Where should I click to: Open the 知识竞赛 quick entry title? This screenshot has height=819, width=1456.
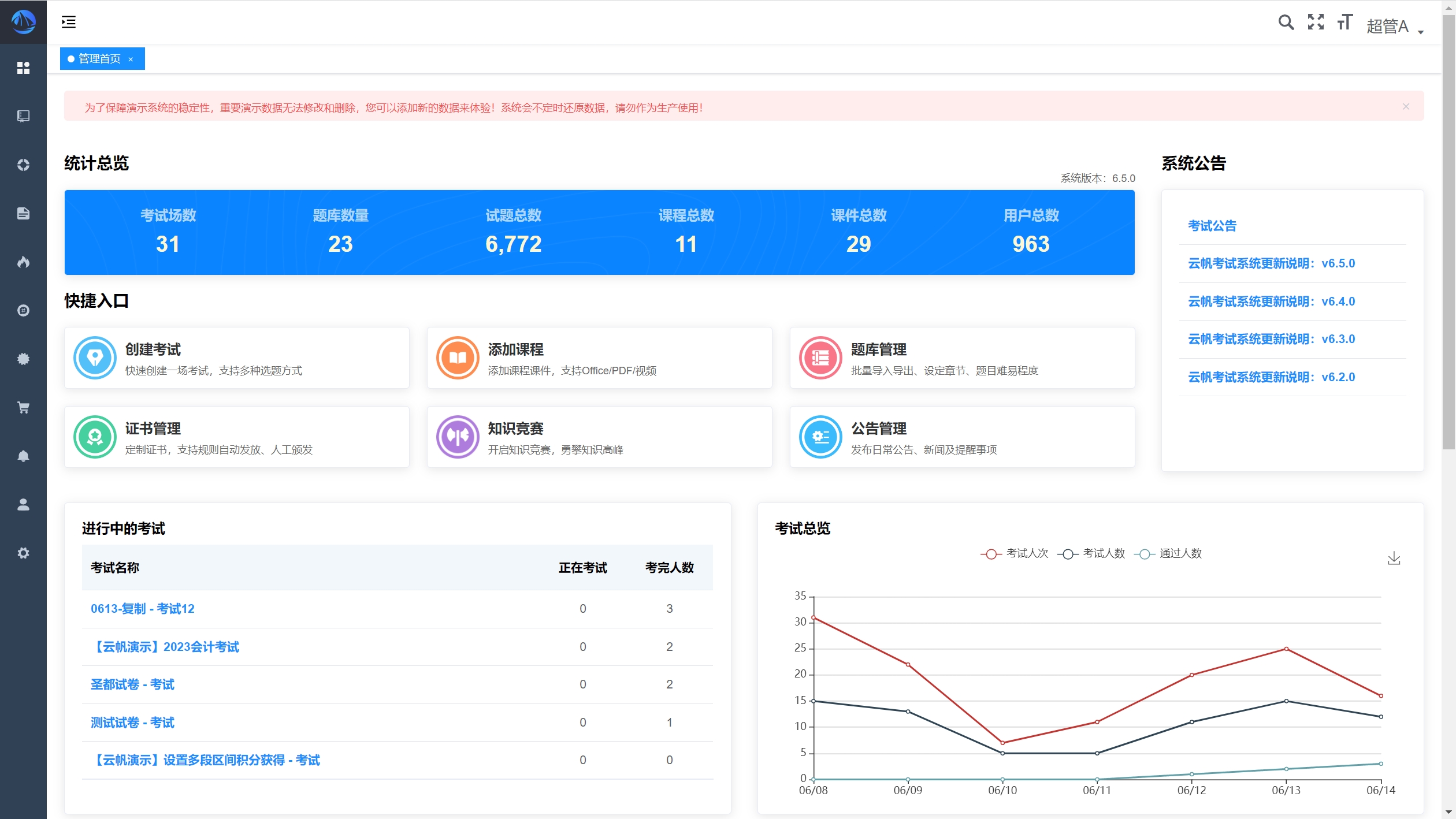tap(516, 429)
